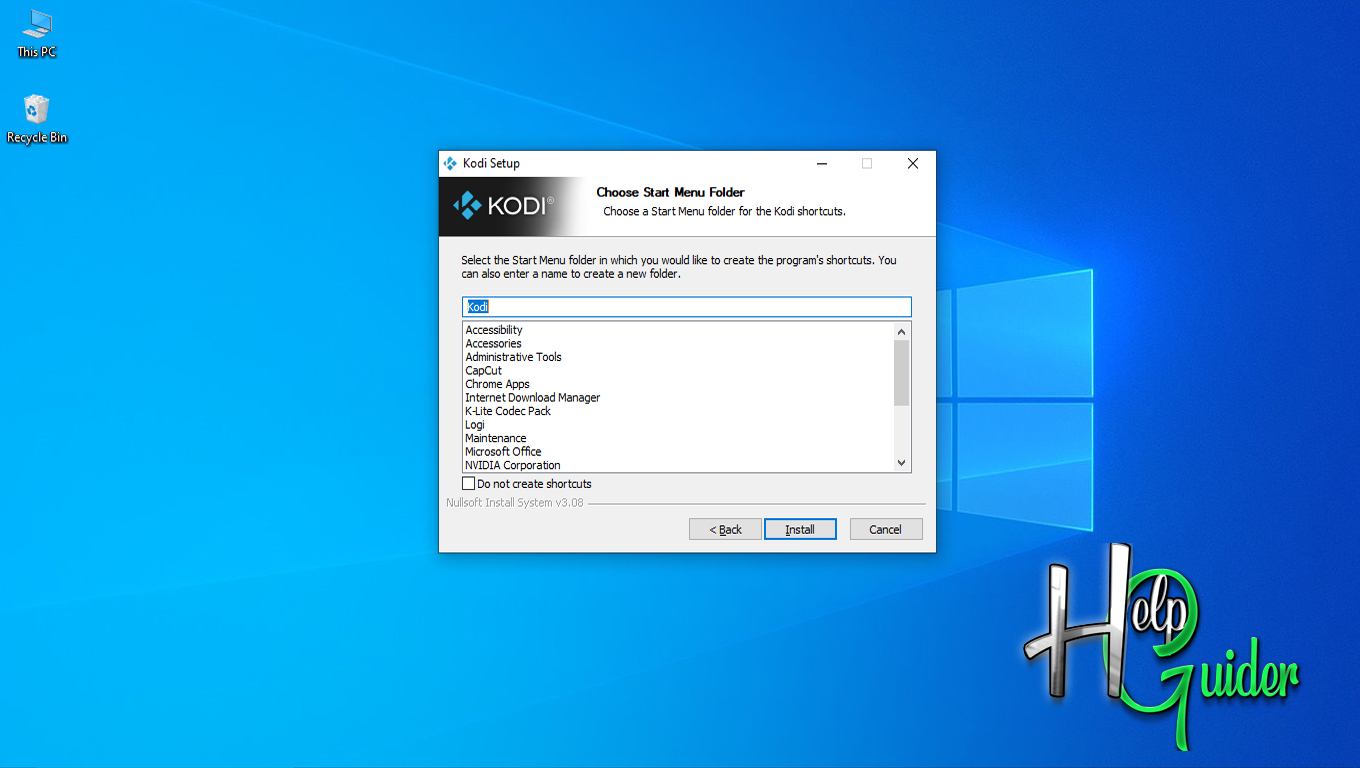Click the Start Menu folder name field
This screenshot has width=1360, height=768.
(687, 307)
